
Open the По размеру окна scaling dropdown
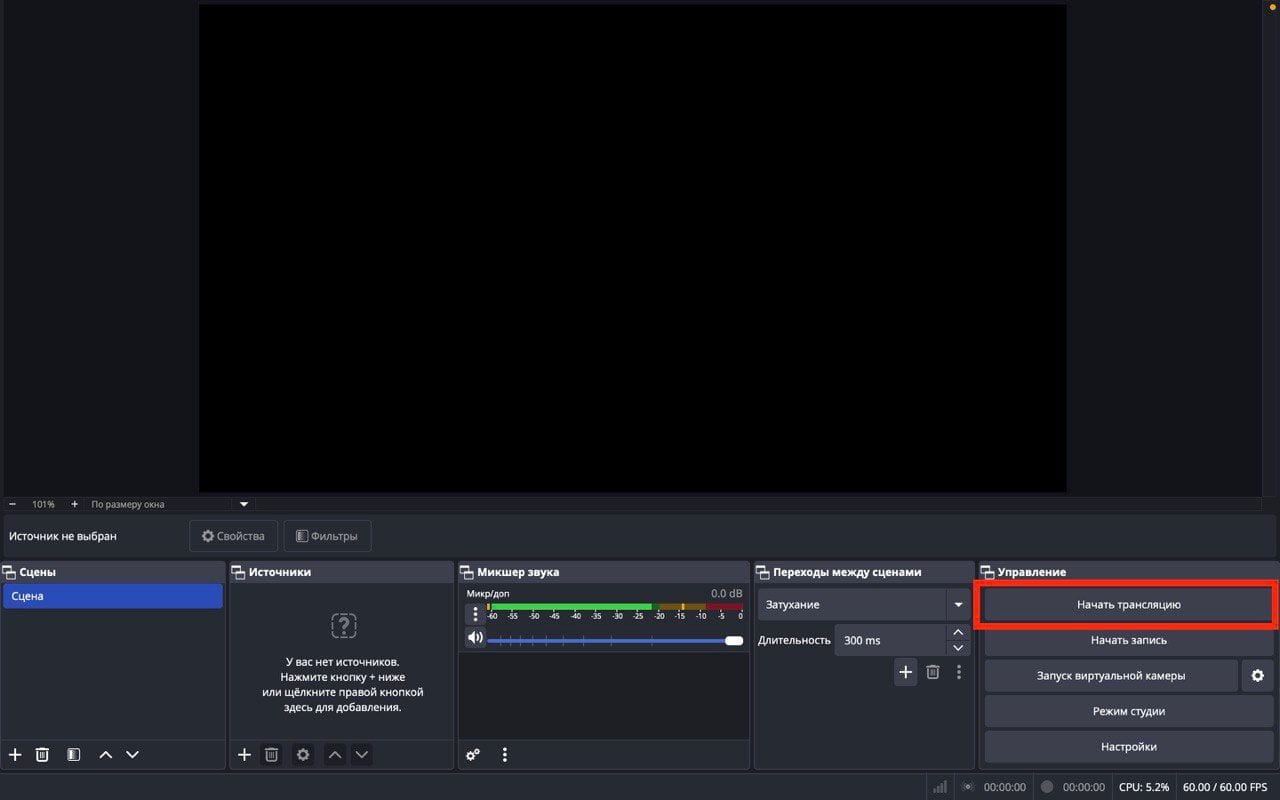tap(243, 504)
